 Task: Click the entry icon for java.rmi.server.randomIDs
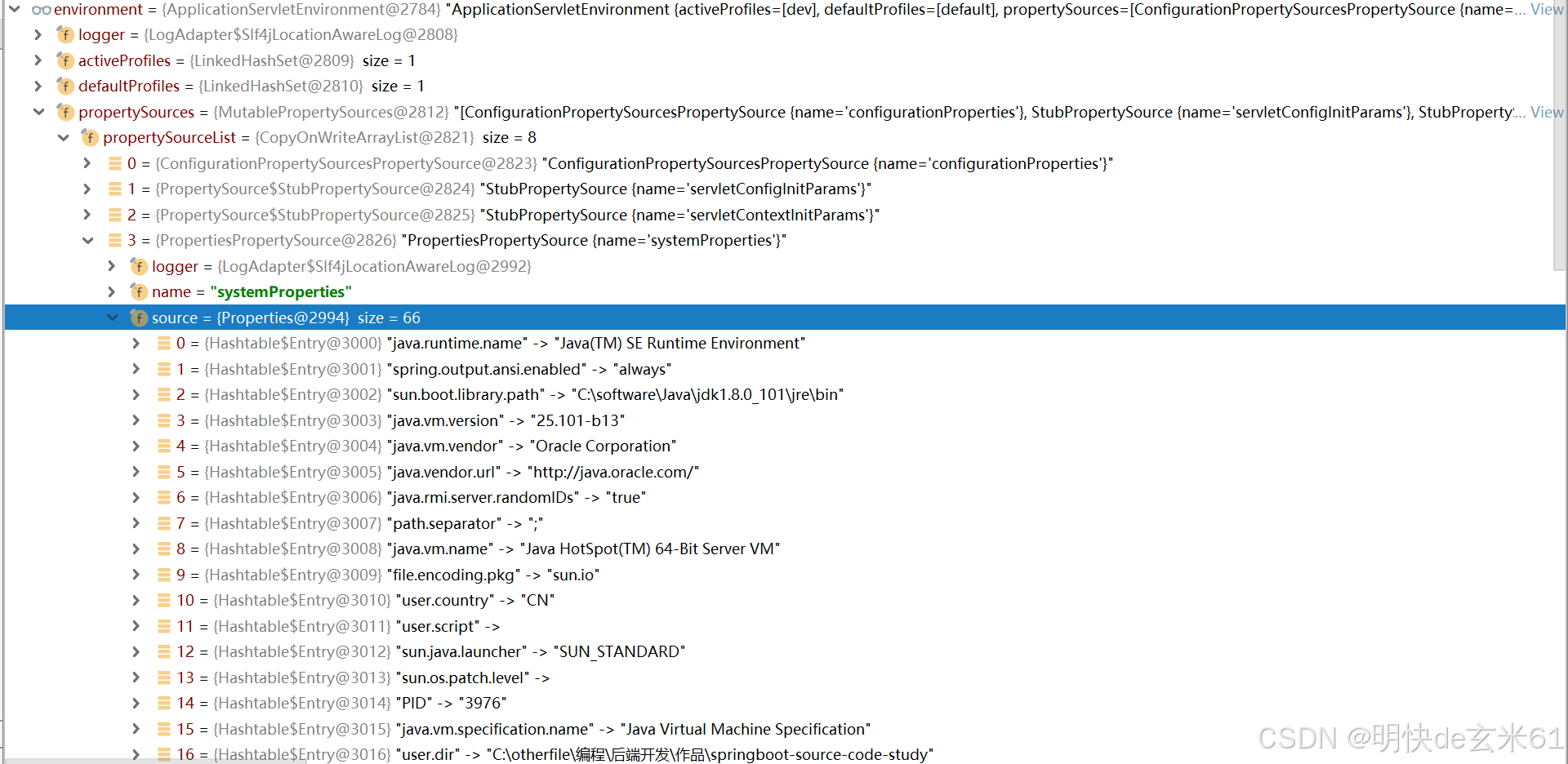[164, 498]
